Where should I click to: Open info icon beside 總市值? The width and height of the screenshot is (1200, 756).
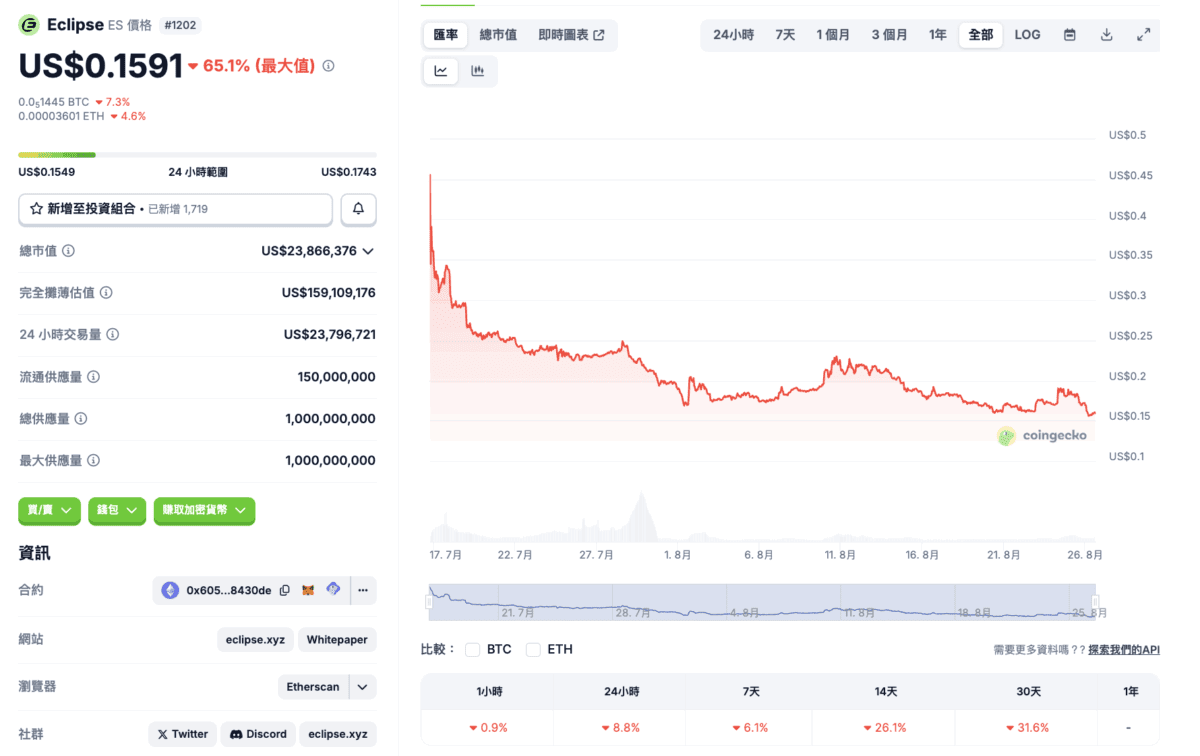pyautogui.click(x=69, y=251)
